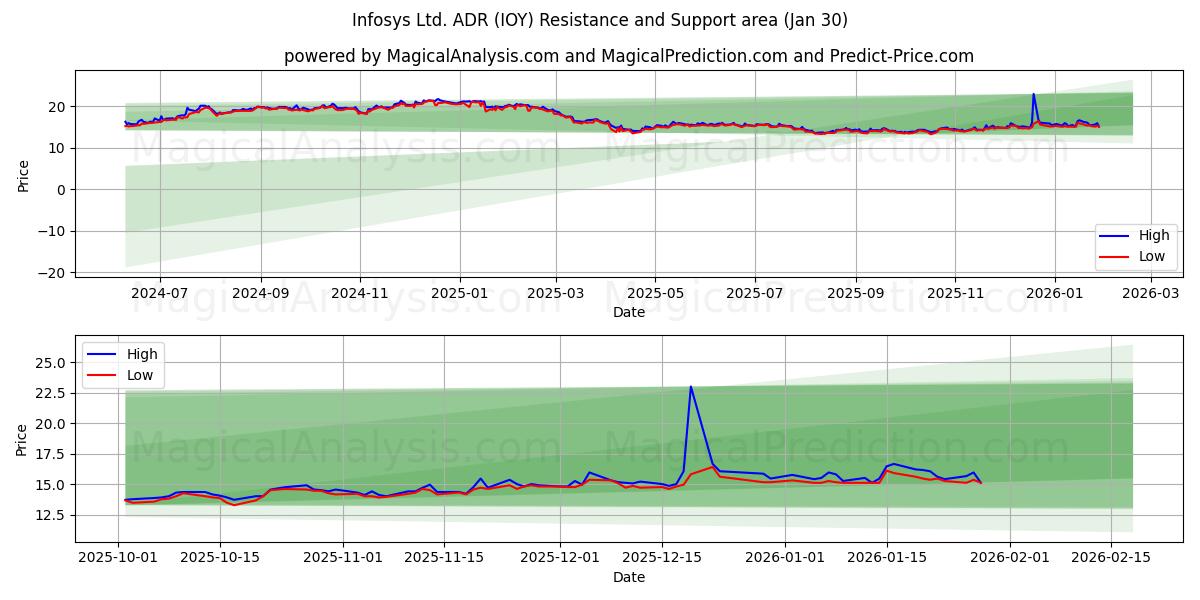Click the '2025-11-15' tick label on the bottom chart
1200x600 pixels.
(x=443, y=558)
